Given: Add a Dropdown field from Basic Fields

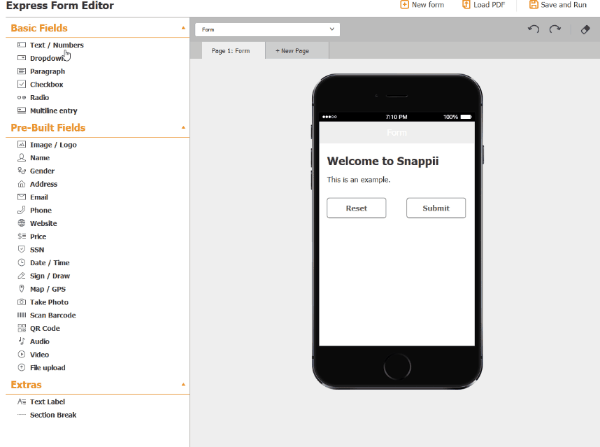Looking at the screenshot, I should click(x=47, y=58).
